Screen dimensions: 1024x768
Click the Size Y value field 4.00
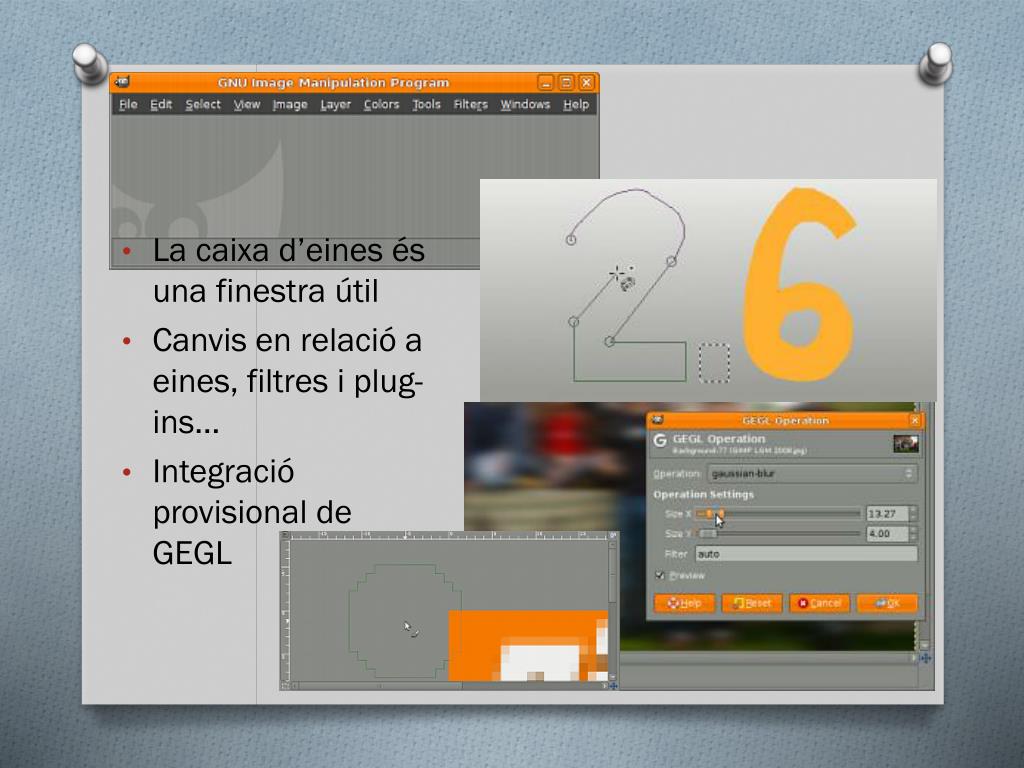coord(886,534)
